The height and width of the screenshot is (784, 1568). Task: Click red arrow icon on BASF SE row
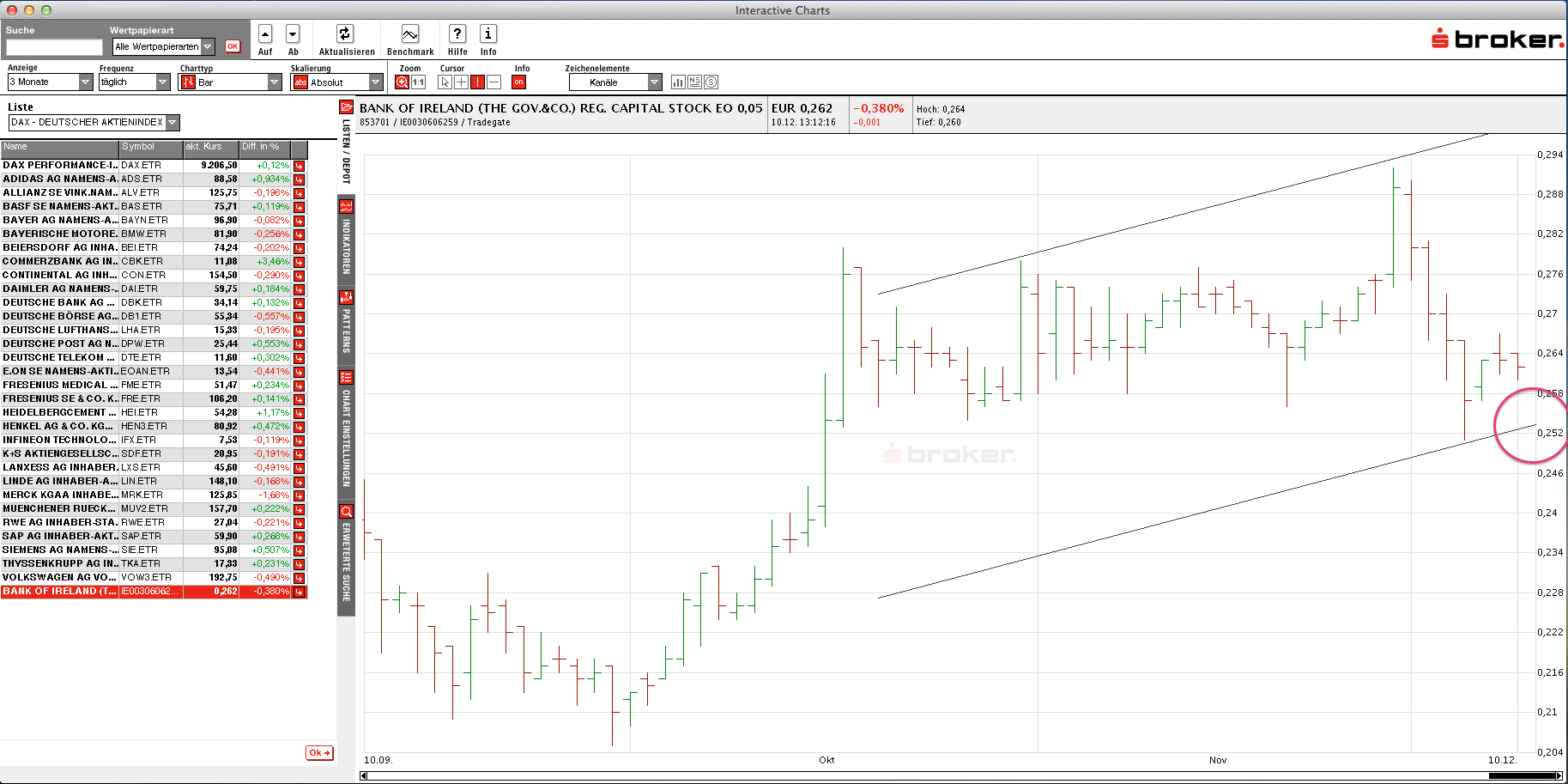point(299,207)
